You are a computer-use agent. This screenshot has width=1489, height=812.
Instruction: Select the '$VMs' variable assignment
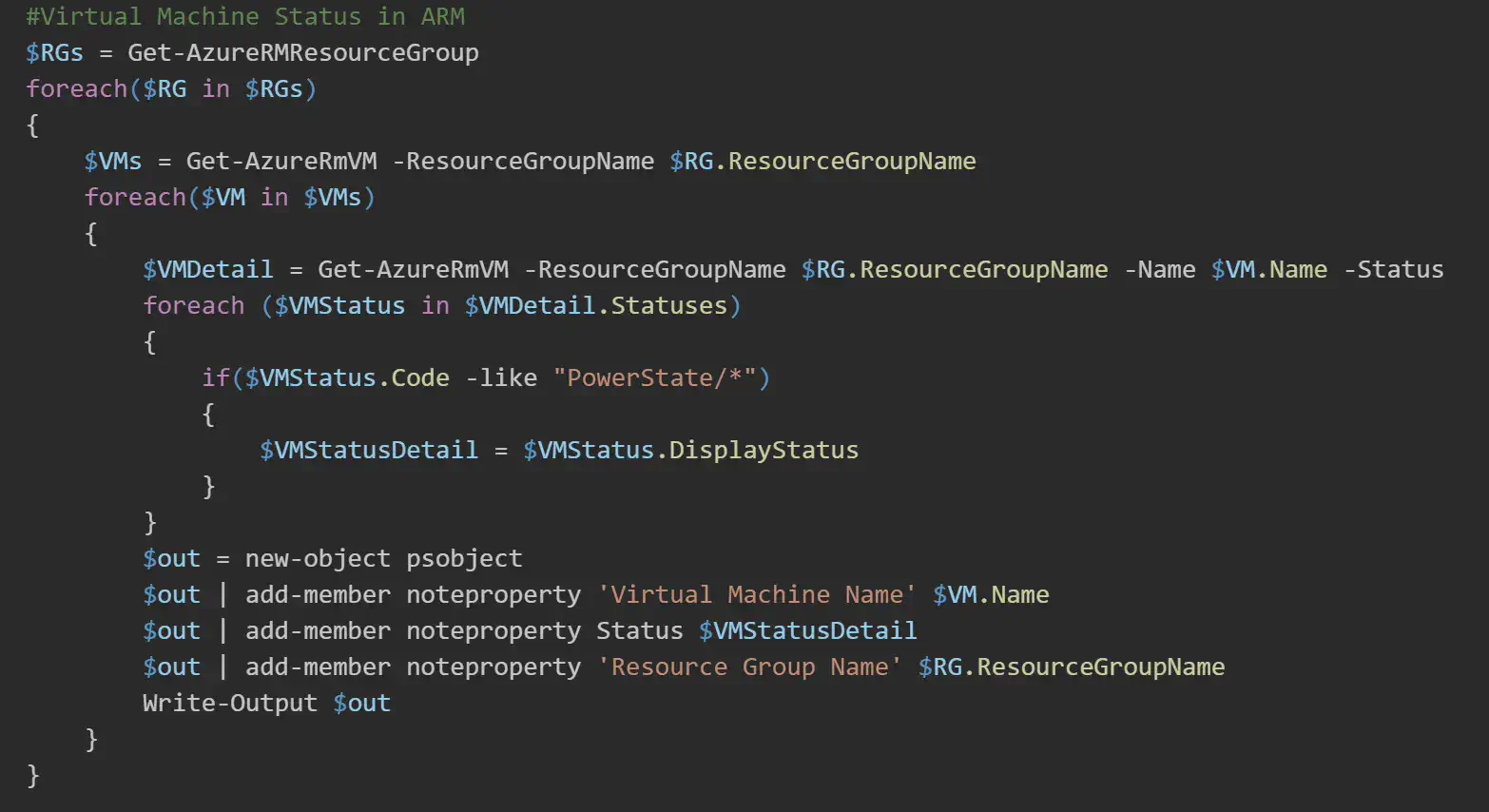pyautogui.click(x=113, y=161)
